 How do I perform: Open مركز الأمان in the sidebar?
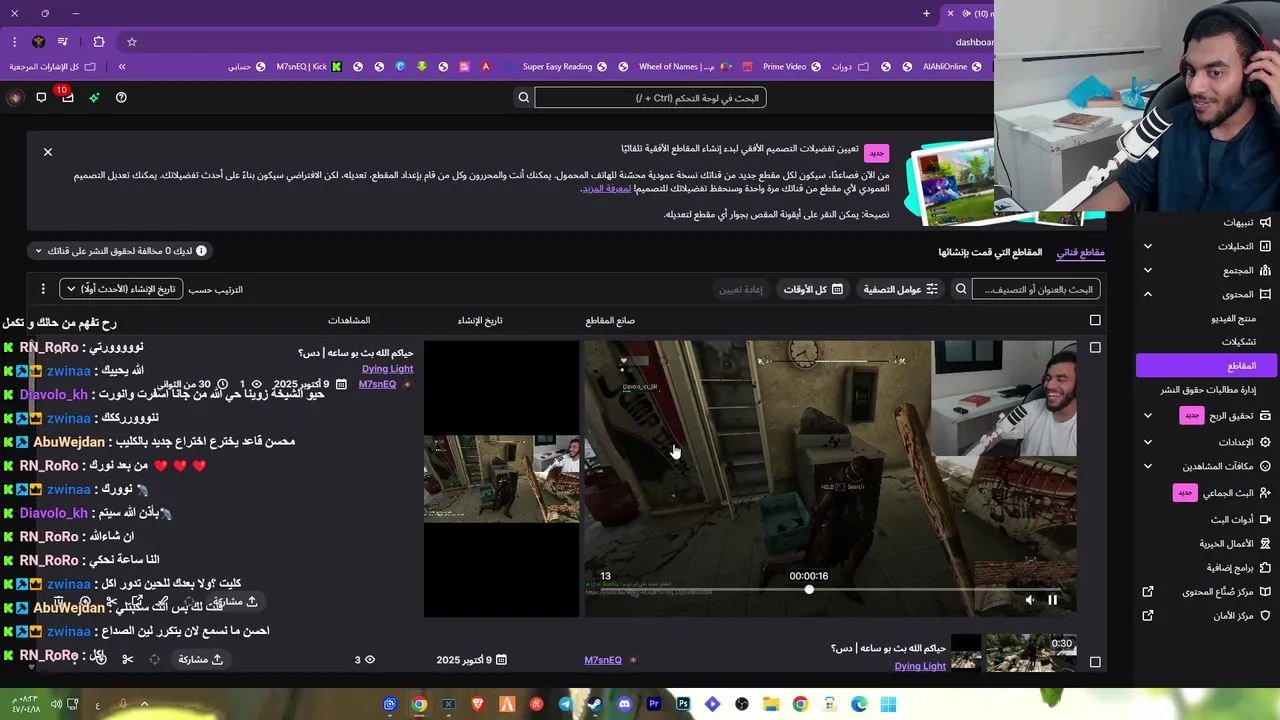tap(1207, 616)
